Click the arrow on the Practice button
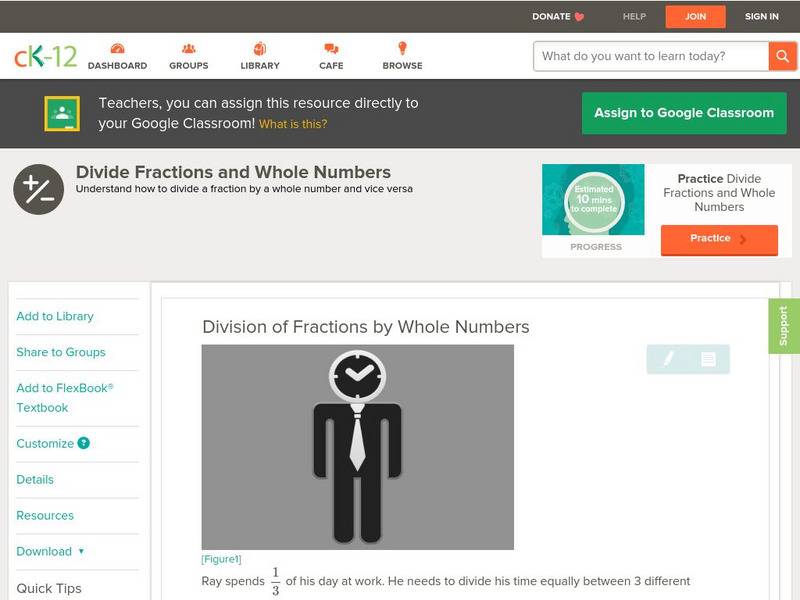The image size is (800, 600). point(743,239)
